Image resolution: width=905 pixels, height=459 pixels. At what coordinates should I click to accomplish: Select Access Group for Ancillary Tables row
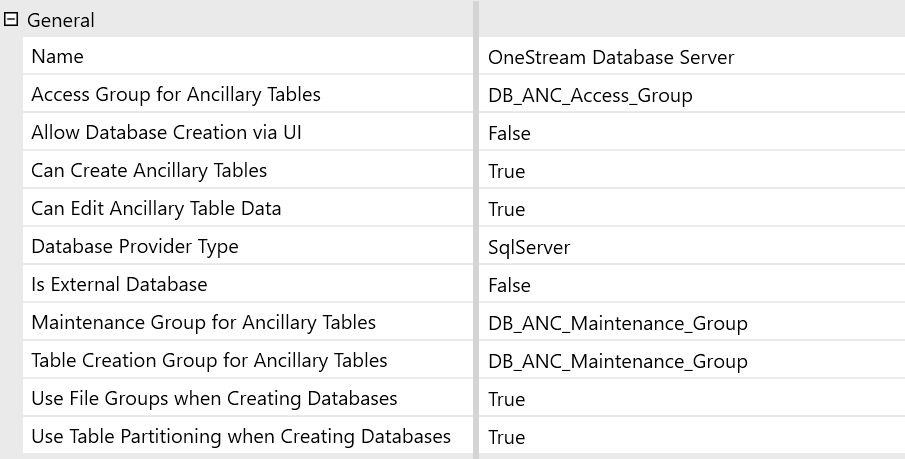[248, 94]
